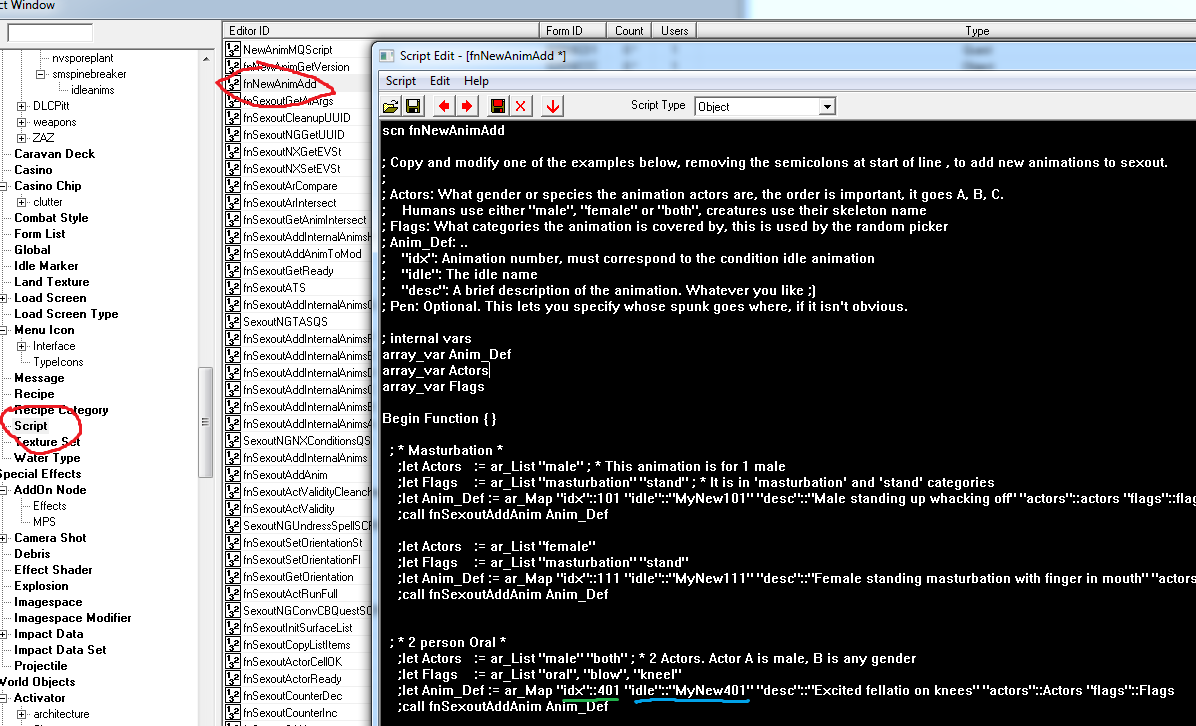1196x726 pixels.
Task: Click the red disk icon in toolbar
Action: tap(498, 106)
